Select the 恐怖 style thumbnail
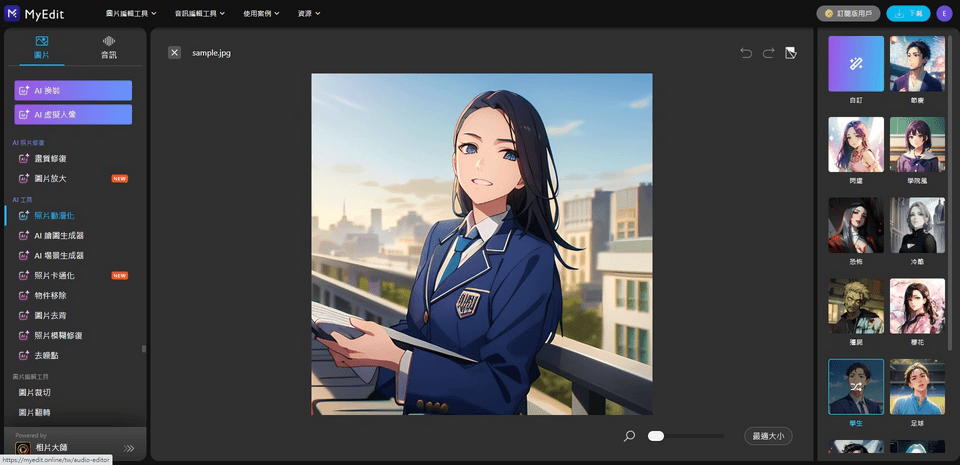Screen dimensions: 960x465 coord(856,225)
